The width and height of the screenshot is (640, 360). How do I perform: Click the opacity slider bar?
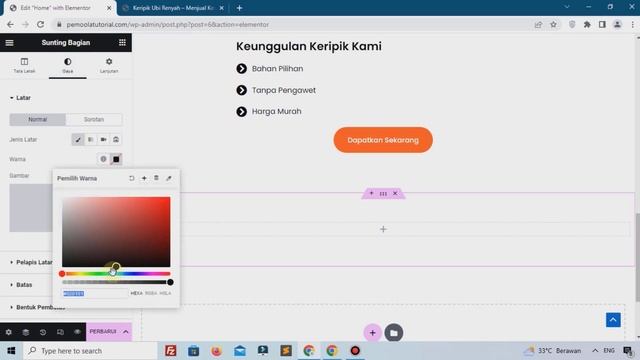[x=116, y=282]
